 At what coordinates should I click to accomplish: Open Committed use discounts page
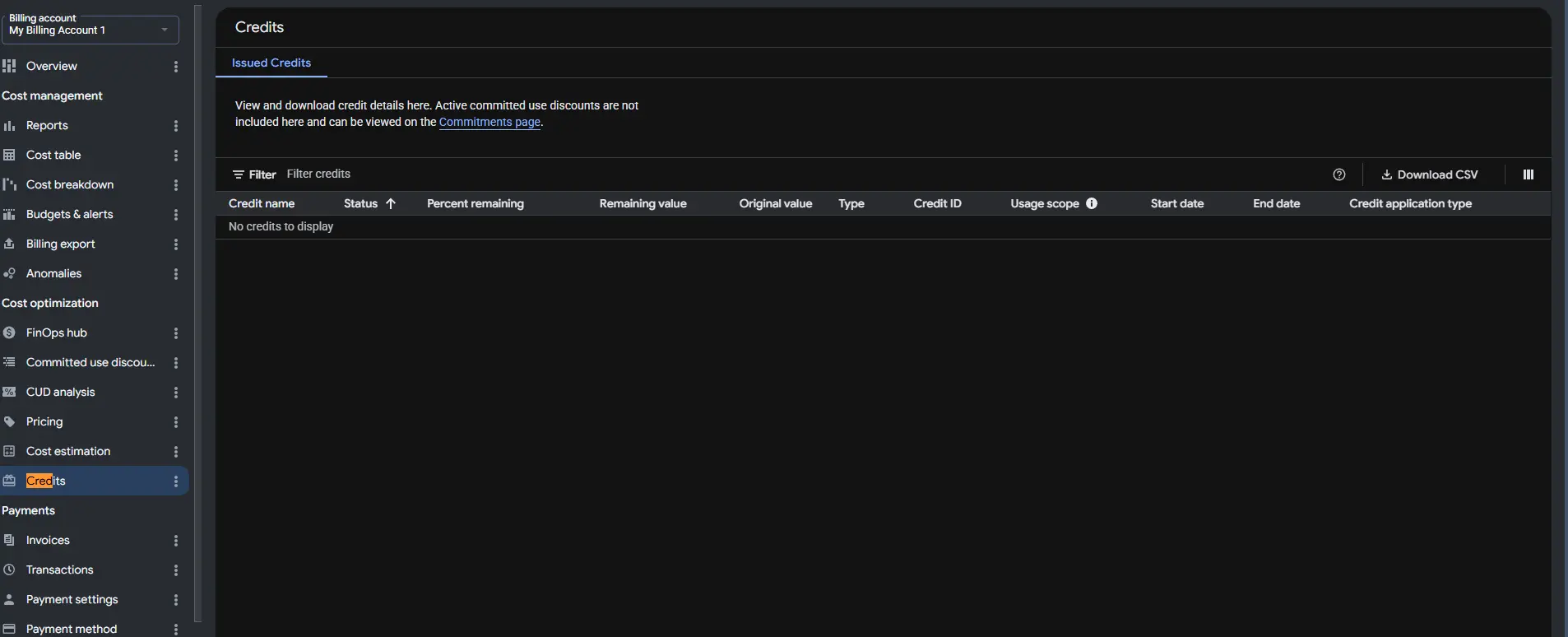[x=90, y=362]
